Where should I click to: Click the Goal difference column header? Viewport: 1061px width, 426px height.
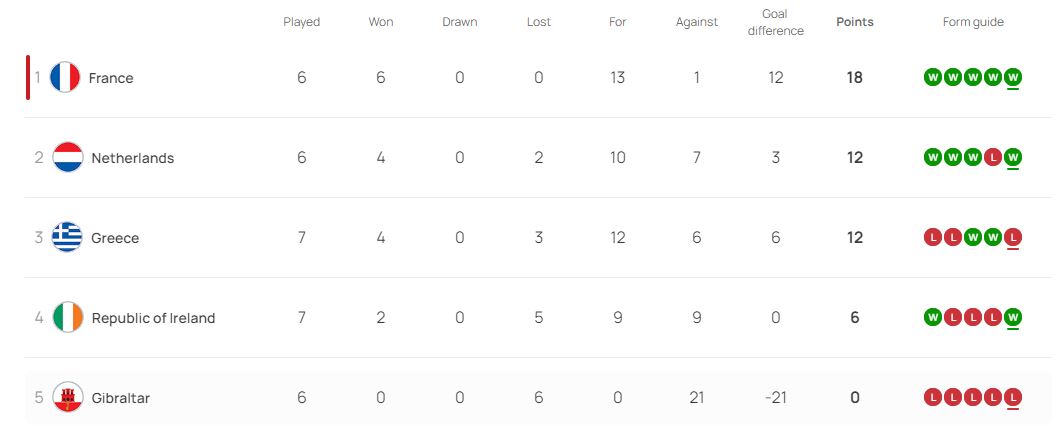(775, 22)
